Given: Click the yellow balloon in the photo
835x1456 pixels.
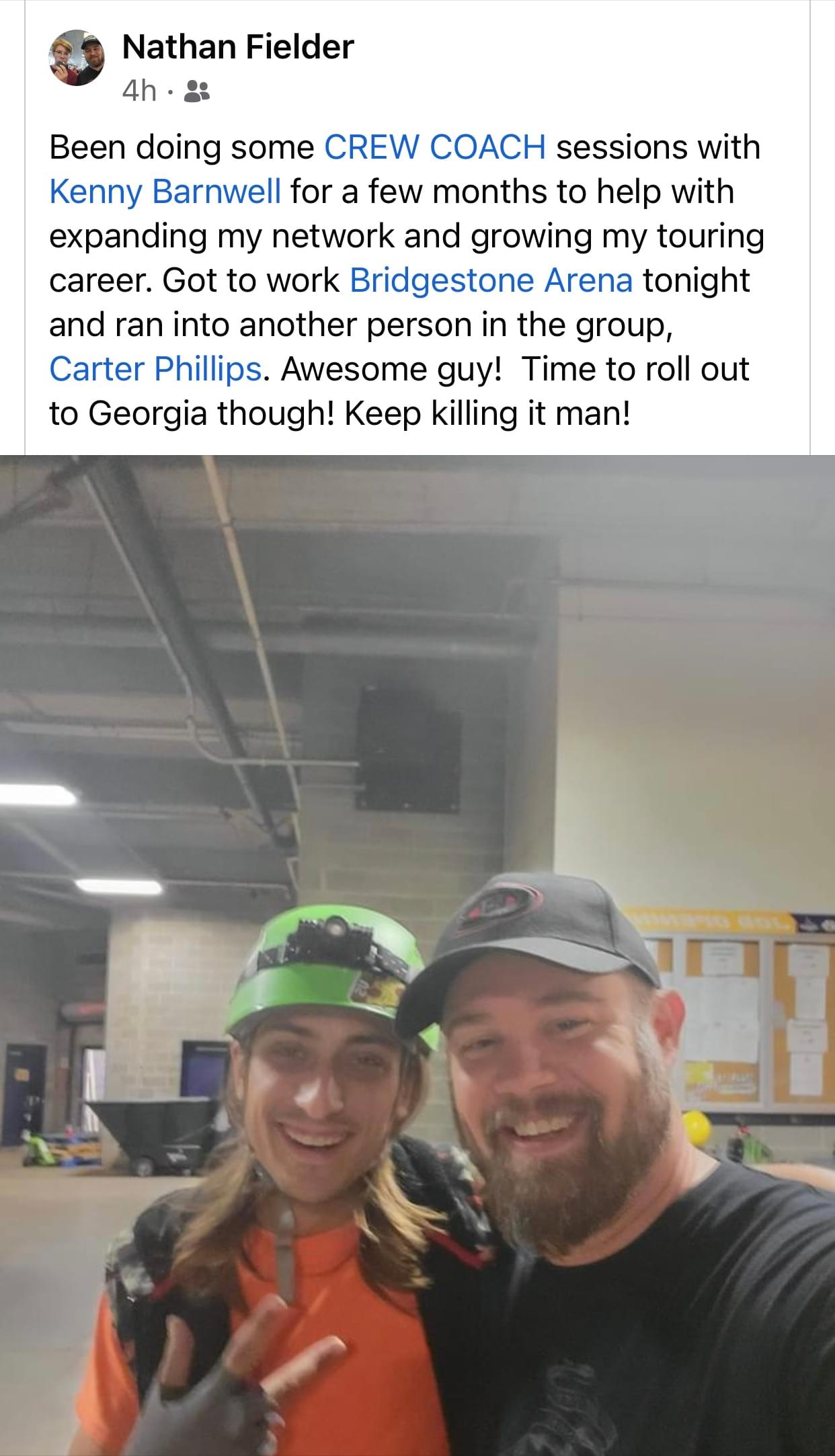Looking at the screenshot, I should point(697,1129).
